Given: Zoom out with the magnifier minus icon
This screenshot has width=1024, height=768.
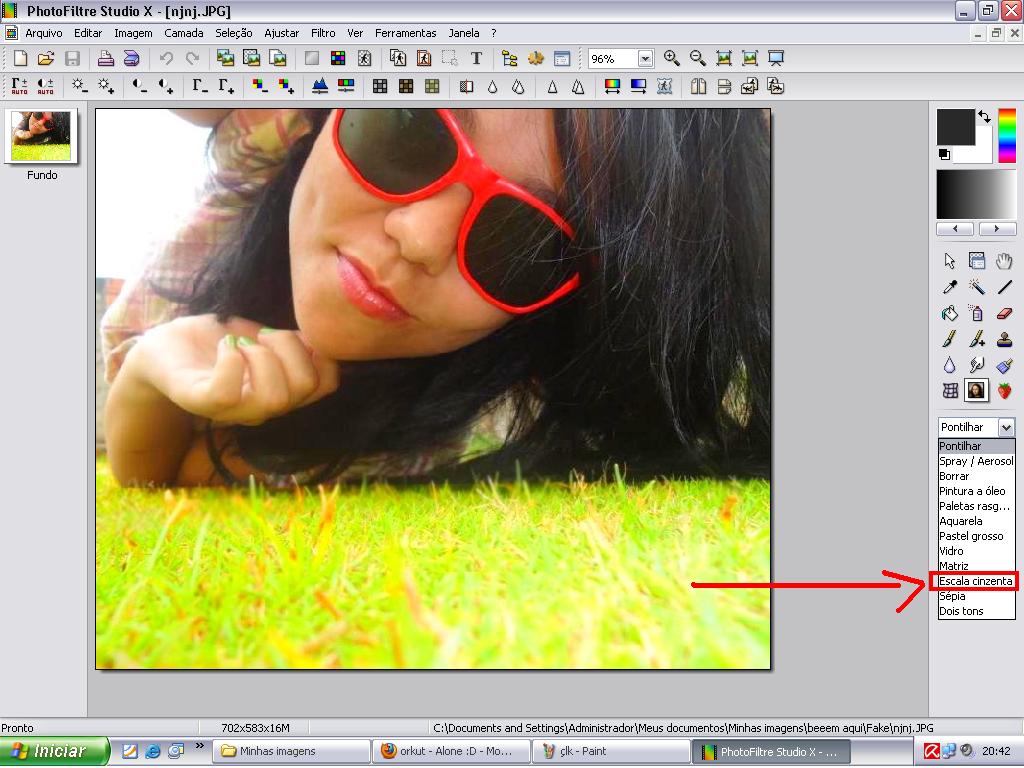Looking at the screenshot, I should 697,58.
